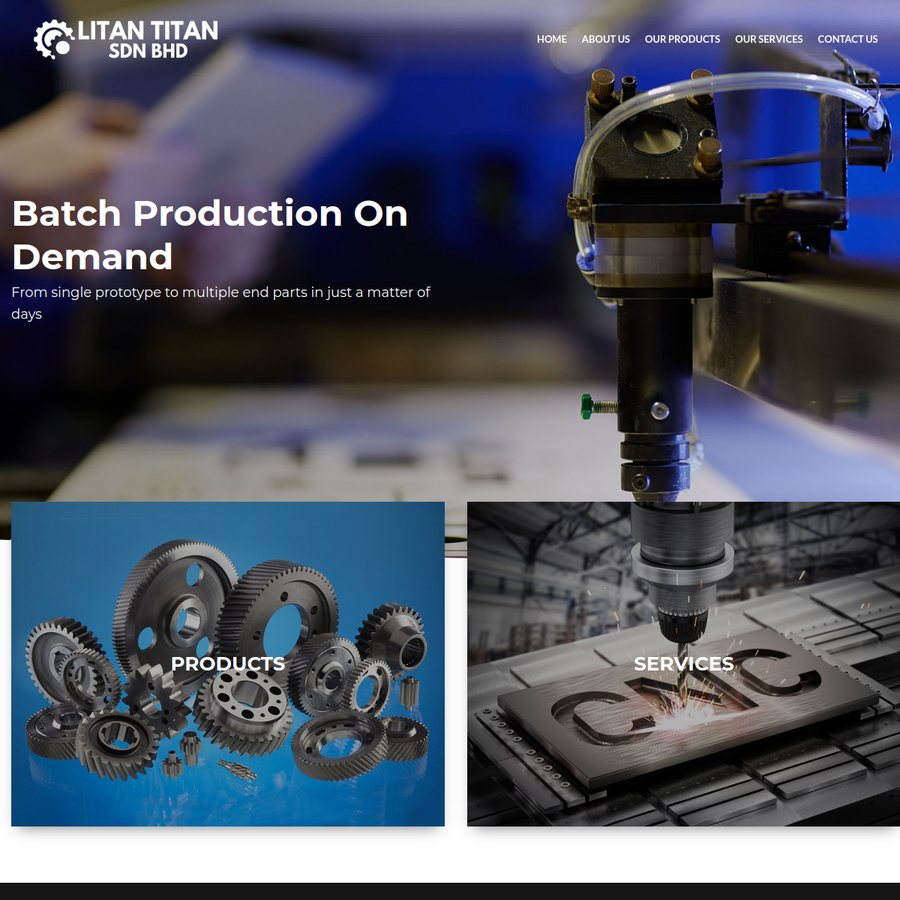Open OUR PRODUCTS in the navigation
The image size is (900, 900).
pyautogui.click(x=682, y=39)
